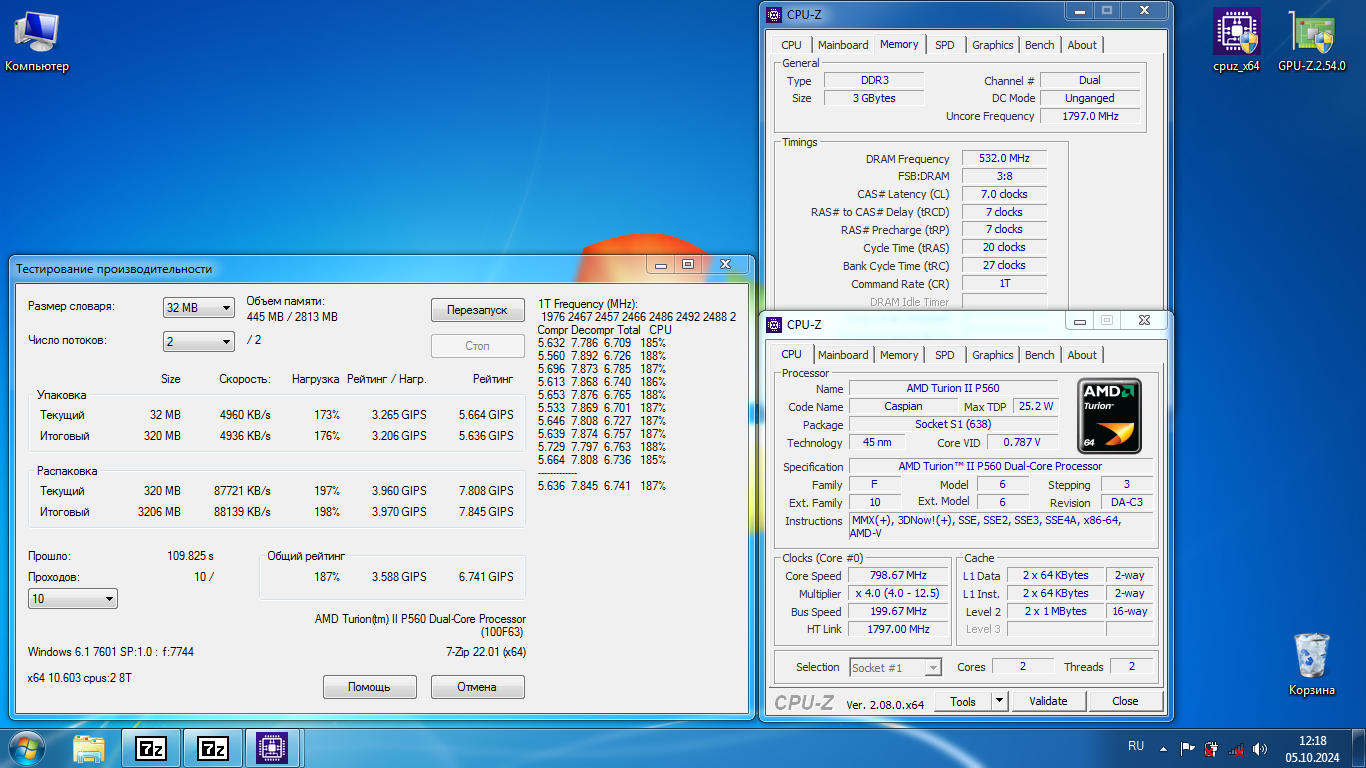Select Mainboard tab in upper CPU-Z window
The height and width of the screenshot is (768, 1366).
(843, 45)
